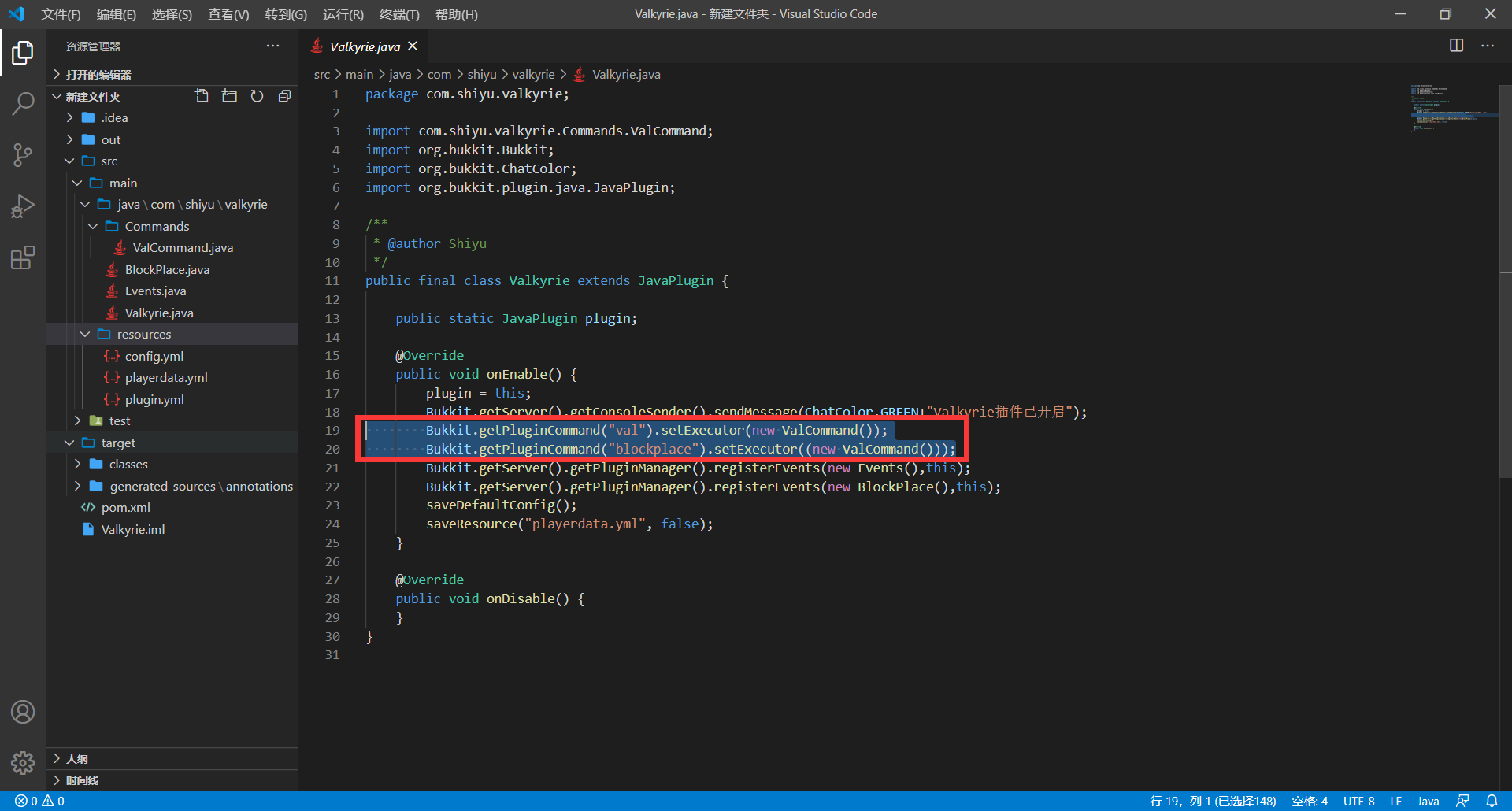1512x811 pixels.
Task: Click 'valkyrie' in the breadcrumb path
Action: (x=534, y=75)
